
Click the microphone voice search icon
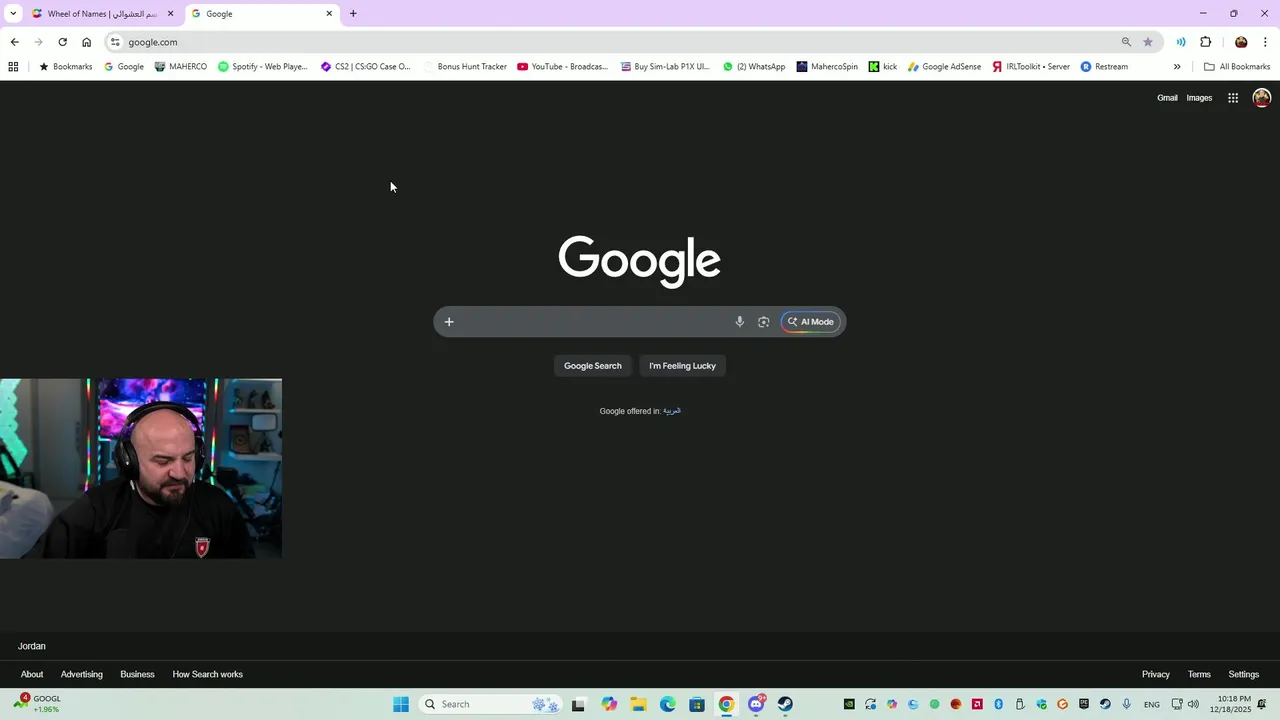pos(740,322)
